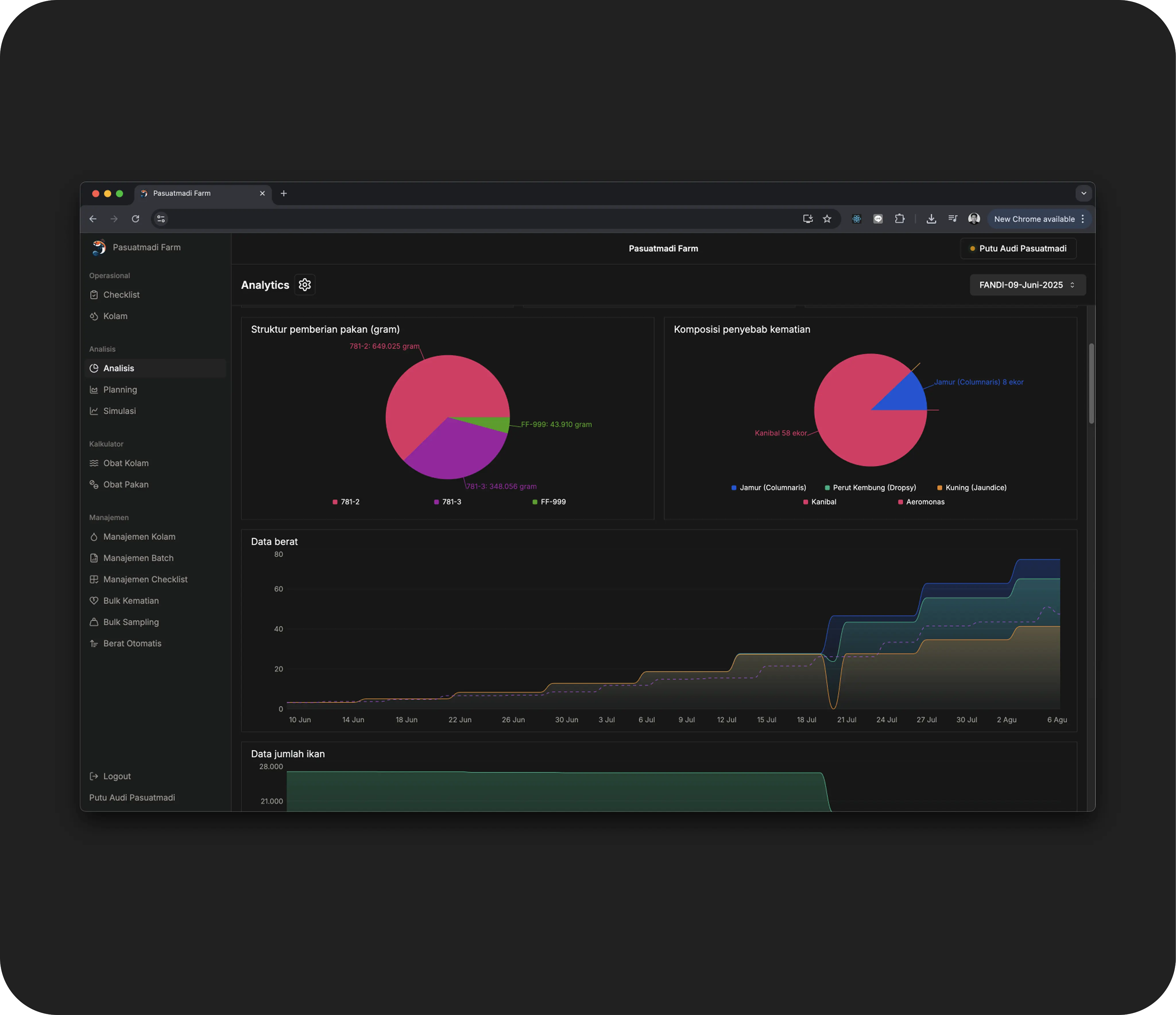Image resolution: width=1176 pixels, height=1015 pixels.
Task: Click the page vertical scrollbar
Action: [x=1091, y=383]
